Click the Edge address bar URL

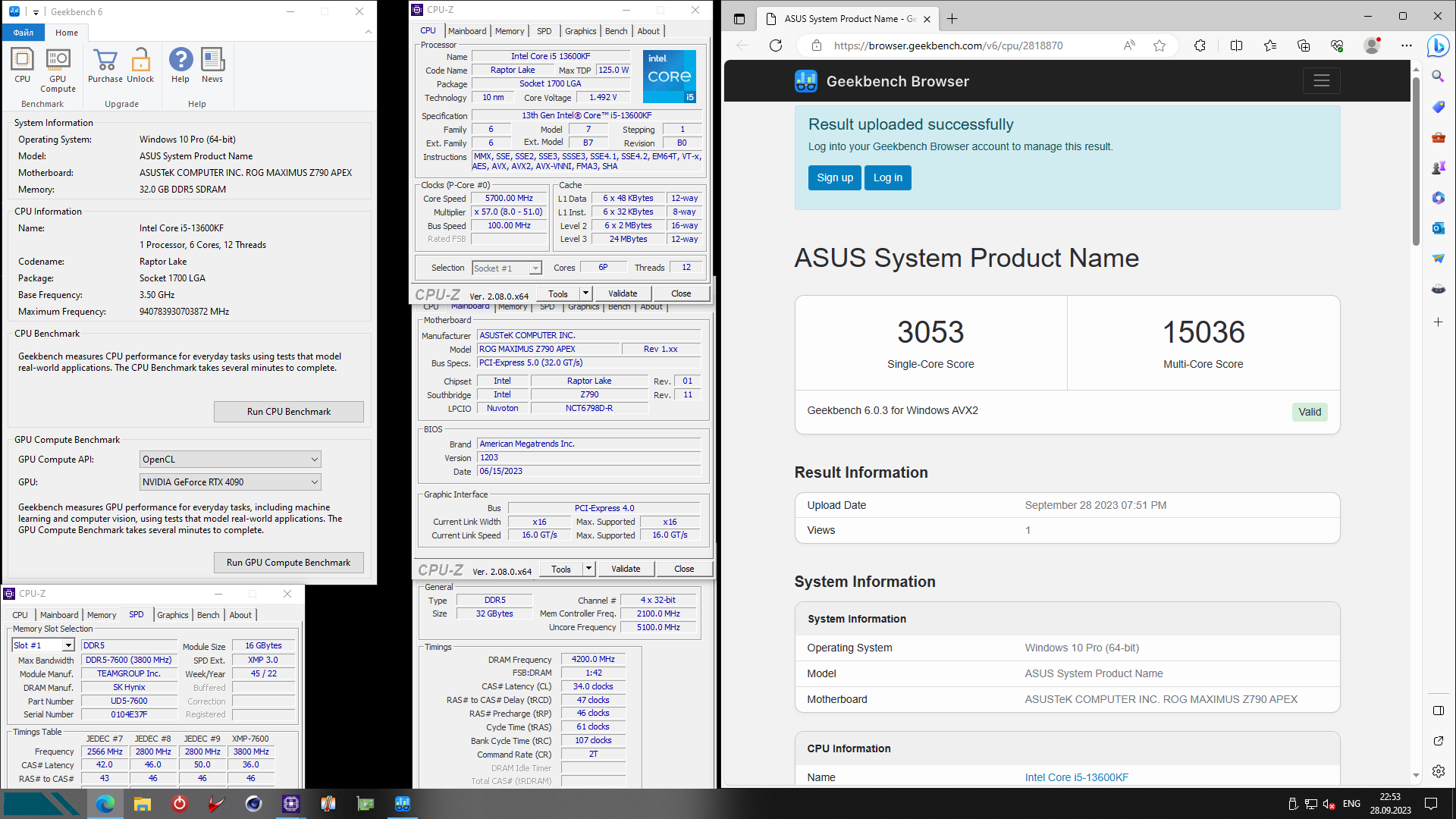pyautogui.click(x=948, y=45)
